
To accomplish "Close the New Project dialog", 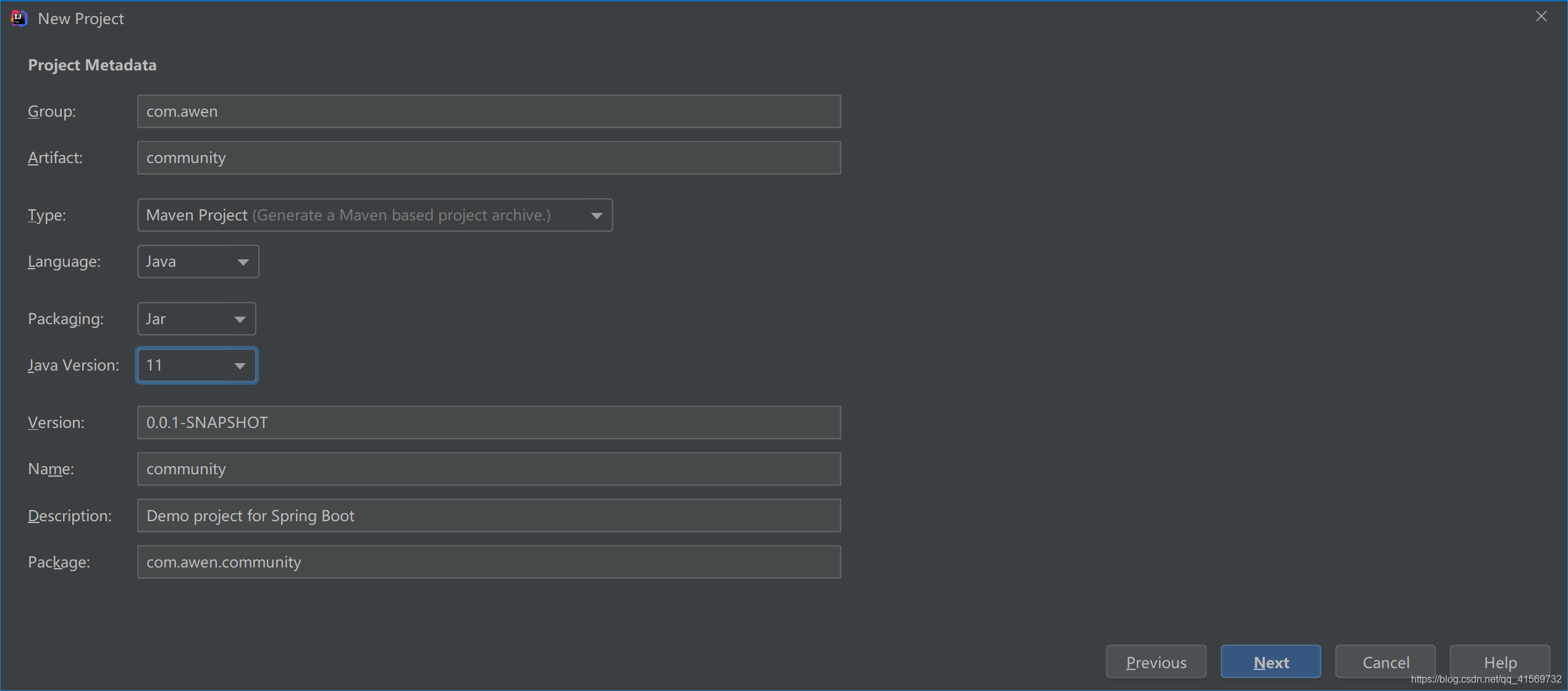I will click(x=1541, y=17).
